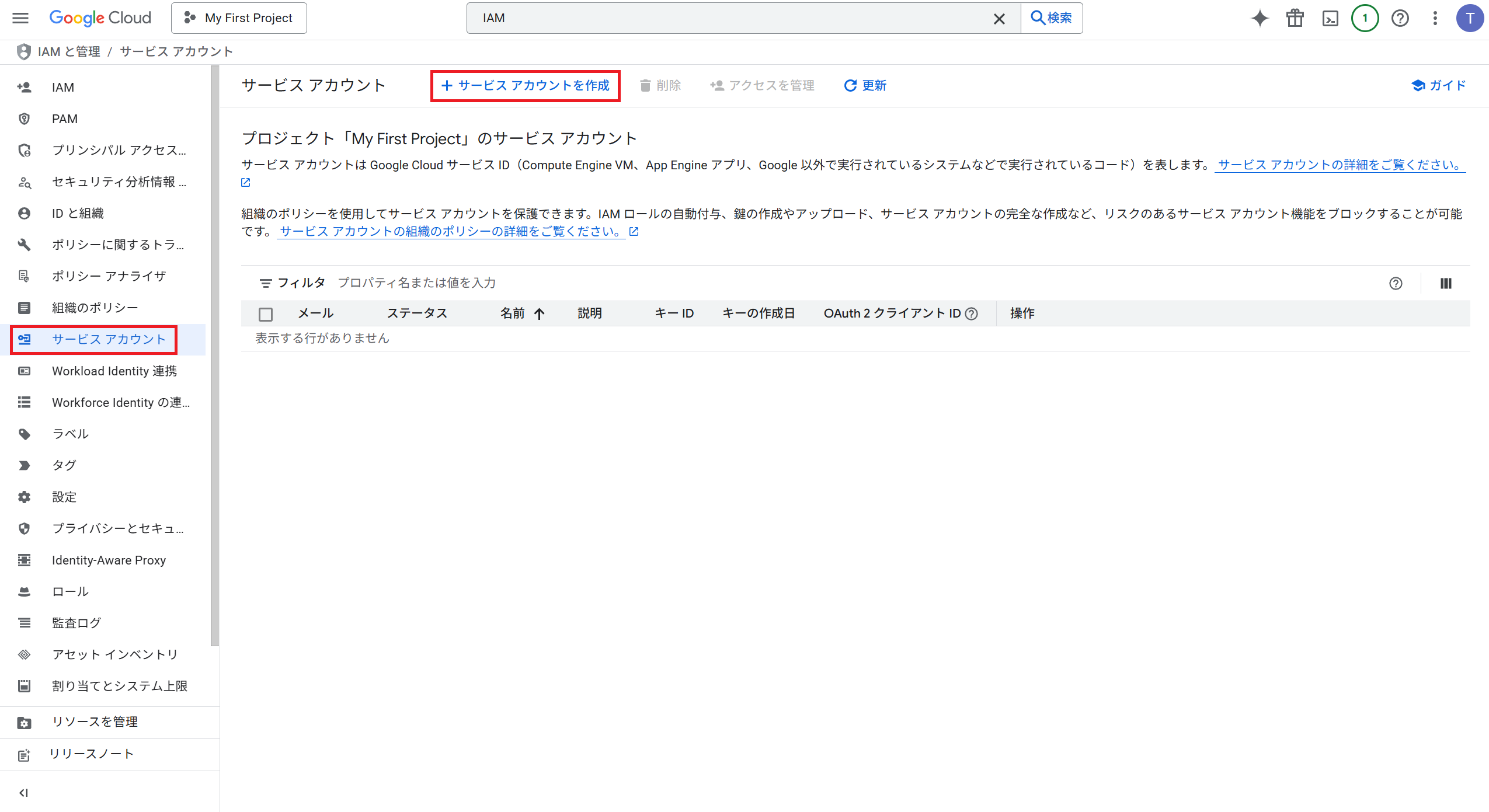Click the Gemini sparkle icon in header

[1260, 18]
